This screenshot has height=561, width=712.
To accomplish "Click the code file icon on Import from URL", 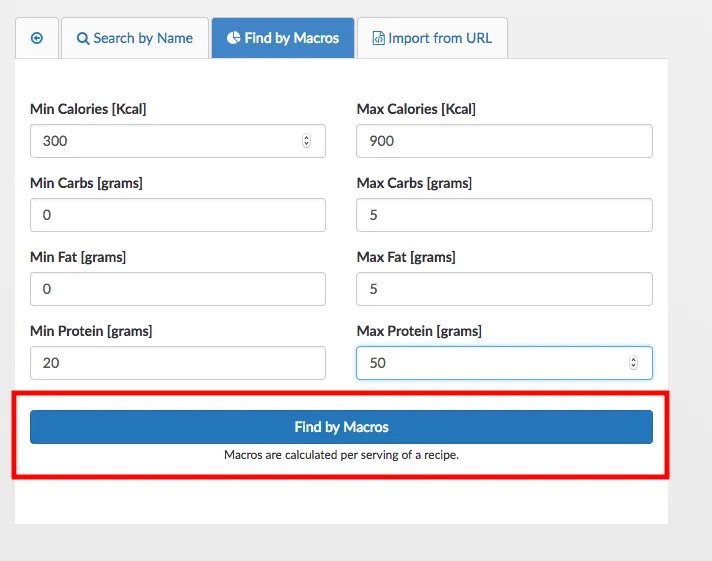I will pos(378,38).
